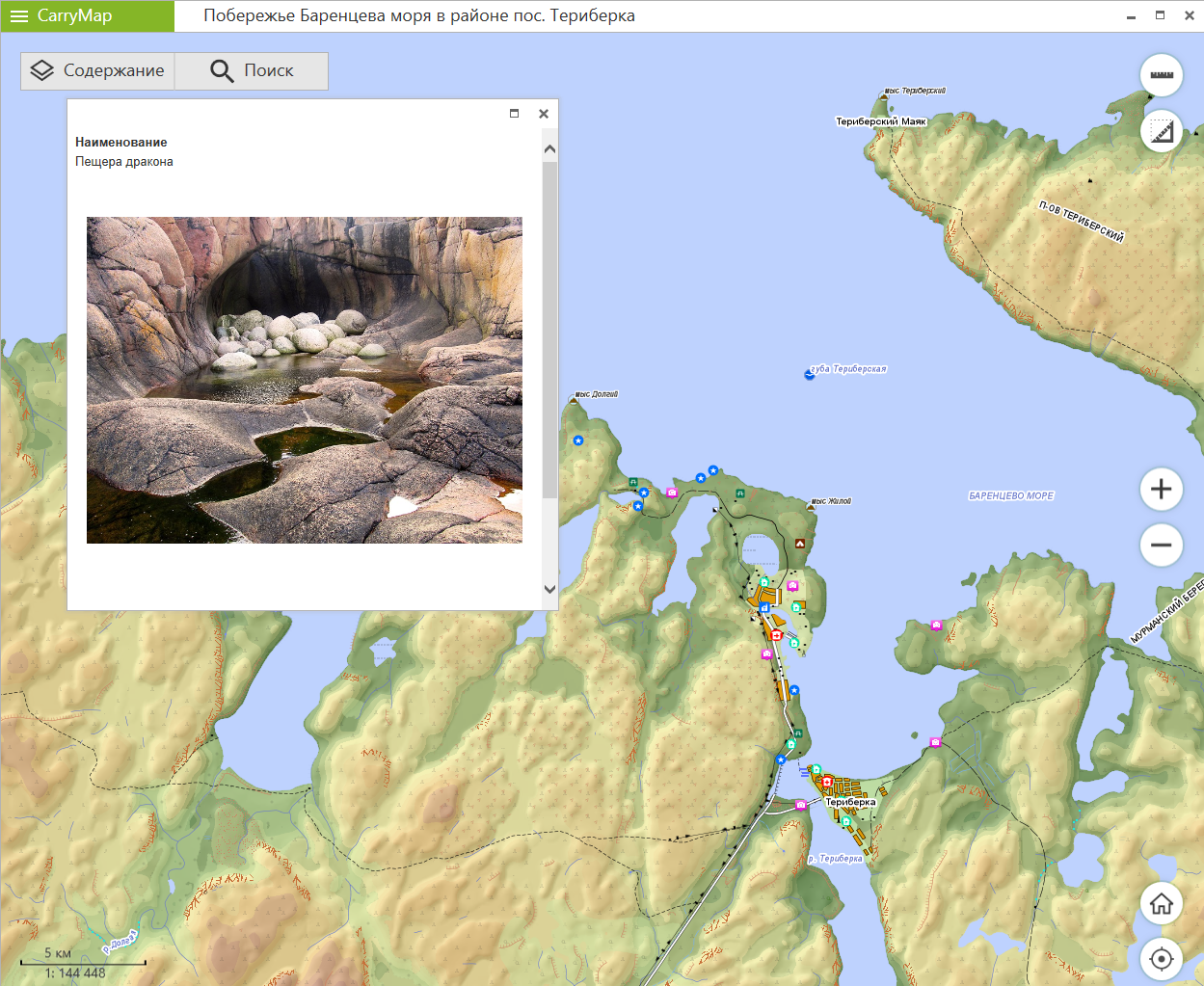This screenshot has width=1204, height=986.
Task: Click the Териберский Маяк lighthouse label
Action: (880, 121)
